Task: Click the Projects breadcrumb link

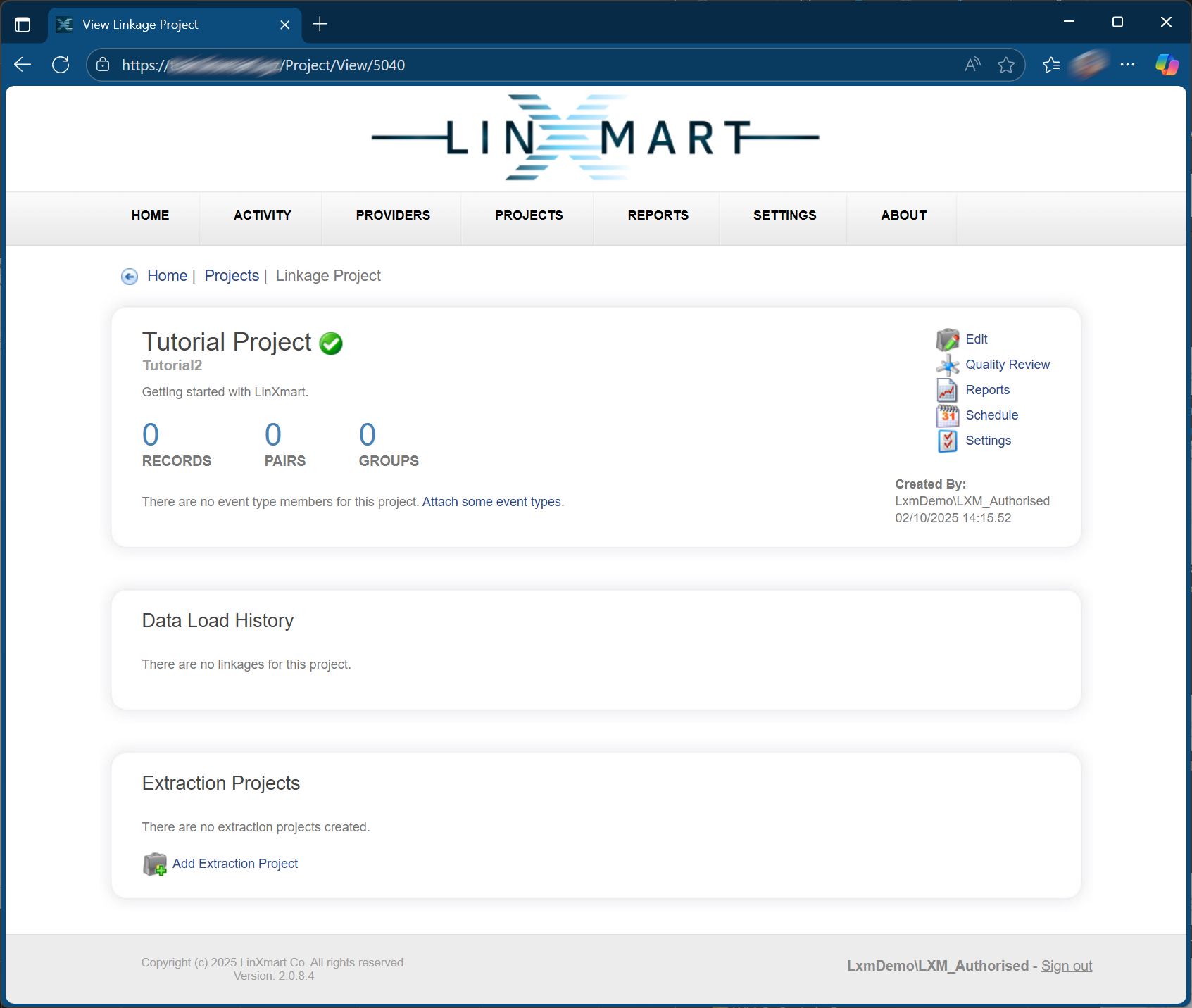Action: click(x=232, y=276)
